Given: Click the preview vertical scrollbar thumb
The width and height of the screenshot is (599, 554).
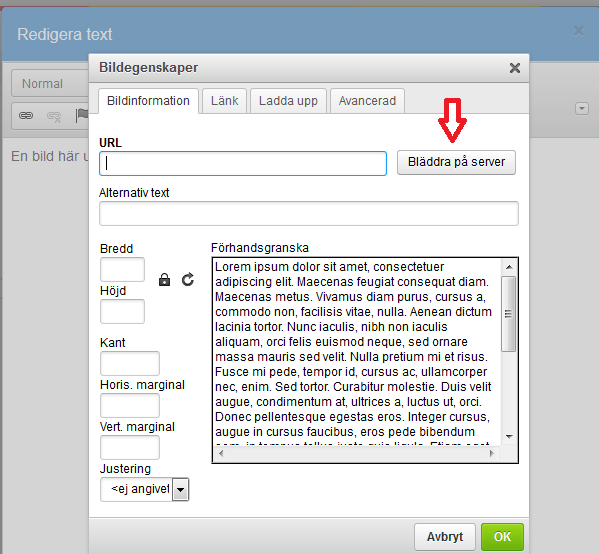Looking at the screenshot, I should [x=508, y=314].
